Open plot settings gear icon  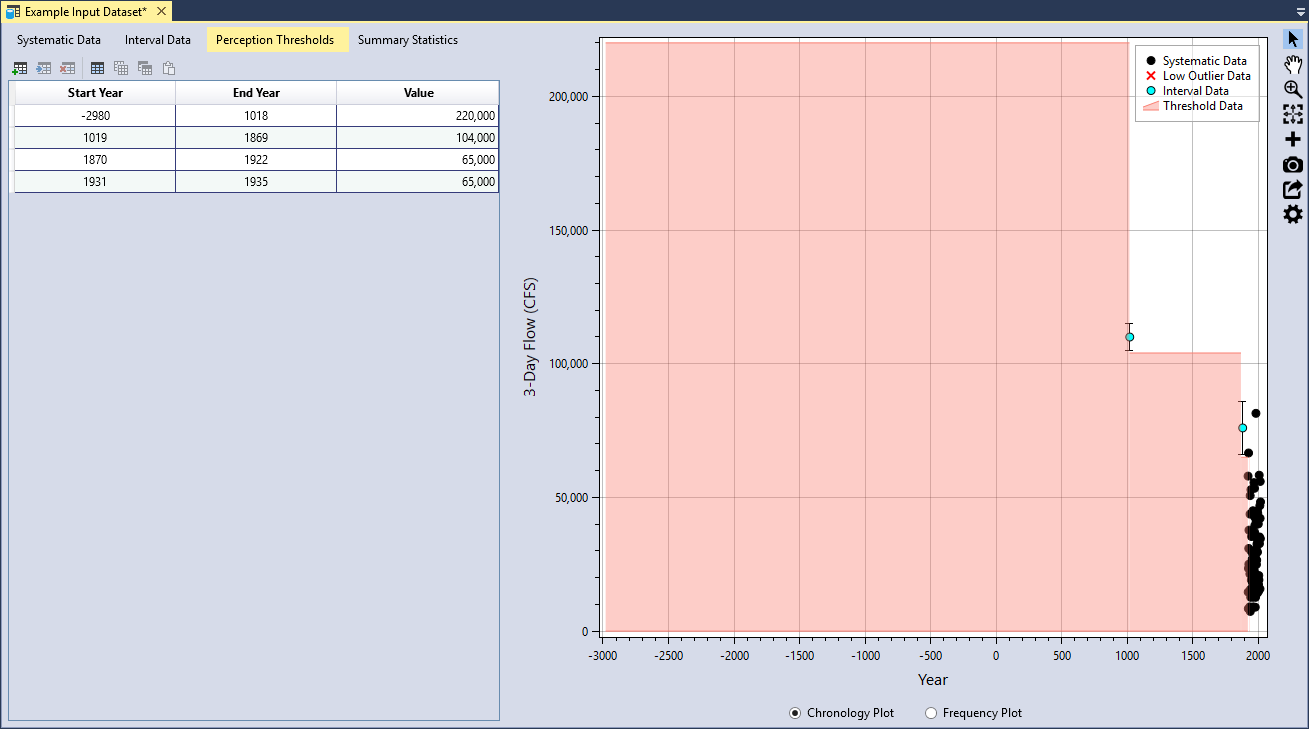1293,214
